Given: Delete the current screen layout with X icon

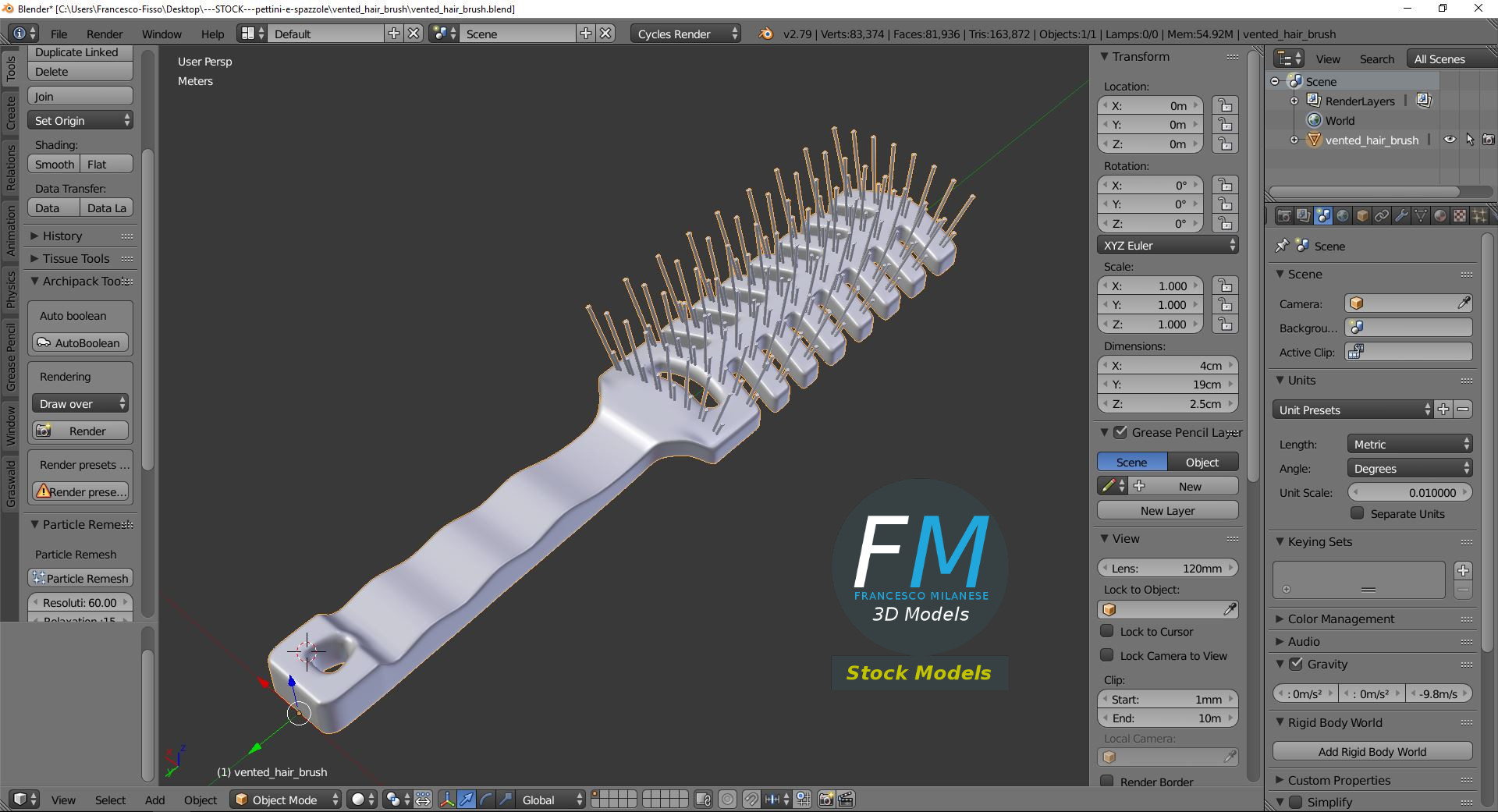Looking at the screenshot, I should [414, 34].
